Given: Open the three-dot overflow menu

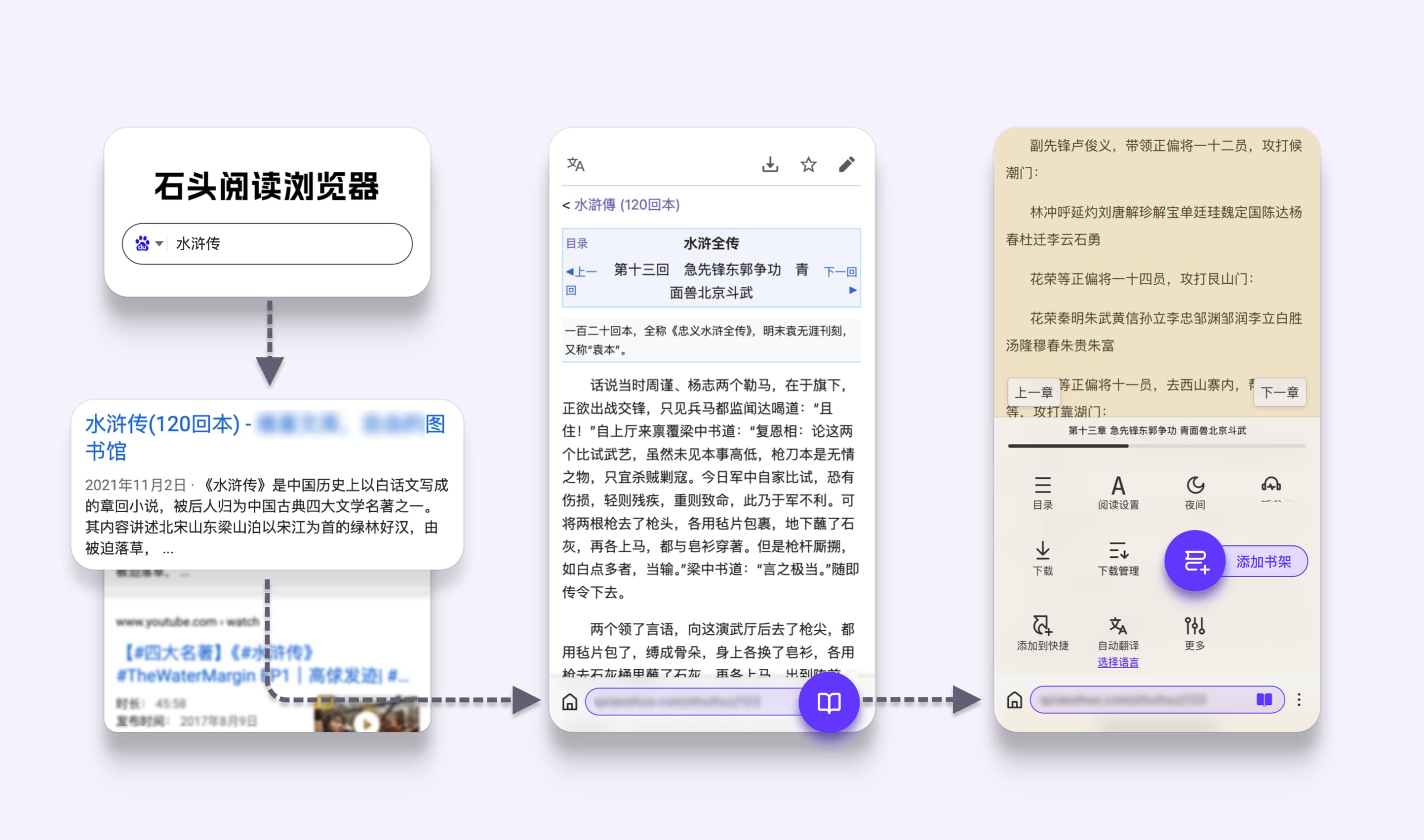Looking at the screenshot, I should pos(1299,700).
